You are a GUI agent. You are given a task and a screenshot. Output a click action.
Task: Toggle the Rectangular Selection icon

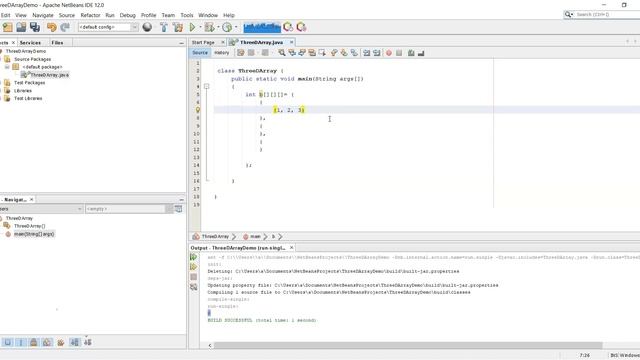322,53
